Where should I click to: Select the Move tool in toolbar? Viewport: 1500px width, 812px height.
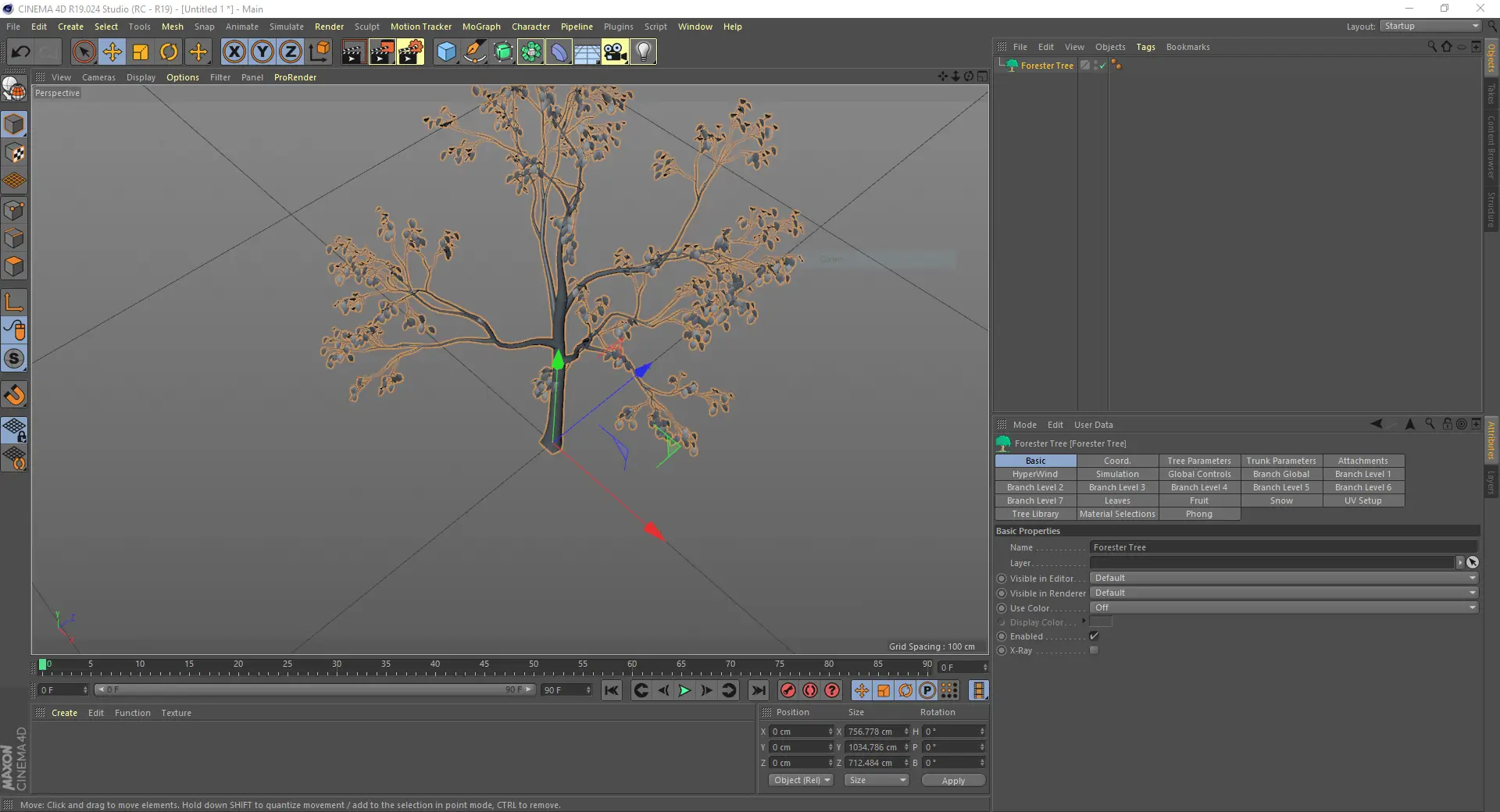[x=112, y=52]
